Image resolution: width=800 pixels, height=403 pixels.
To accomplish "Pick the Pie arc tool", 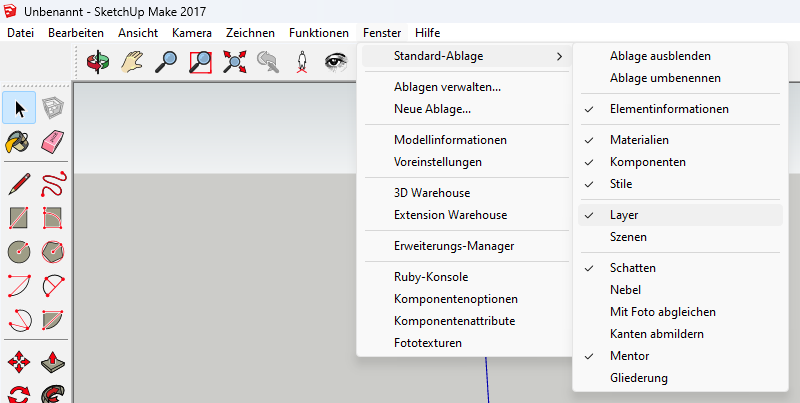I will pyautogui.click(x=53, y=319).
